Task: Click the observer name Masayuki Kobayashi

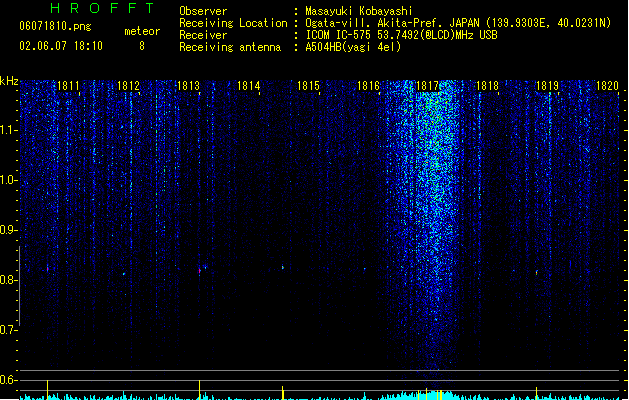Action: 359,11
